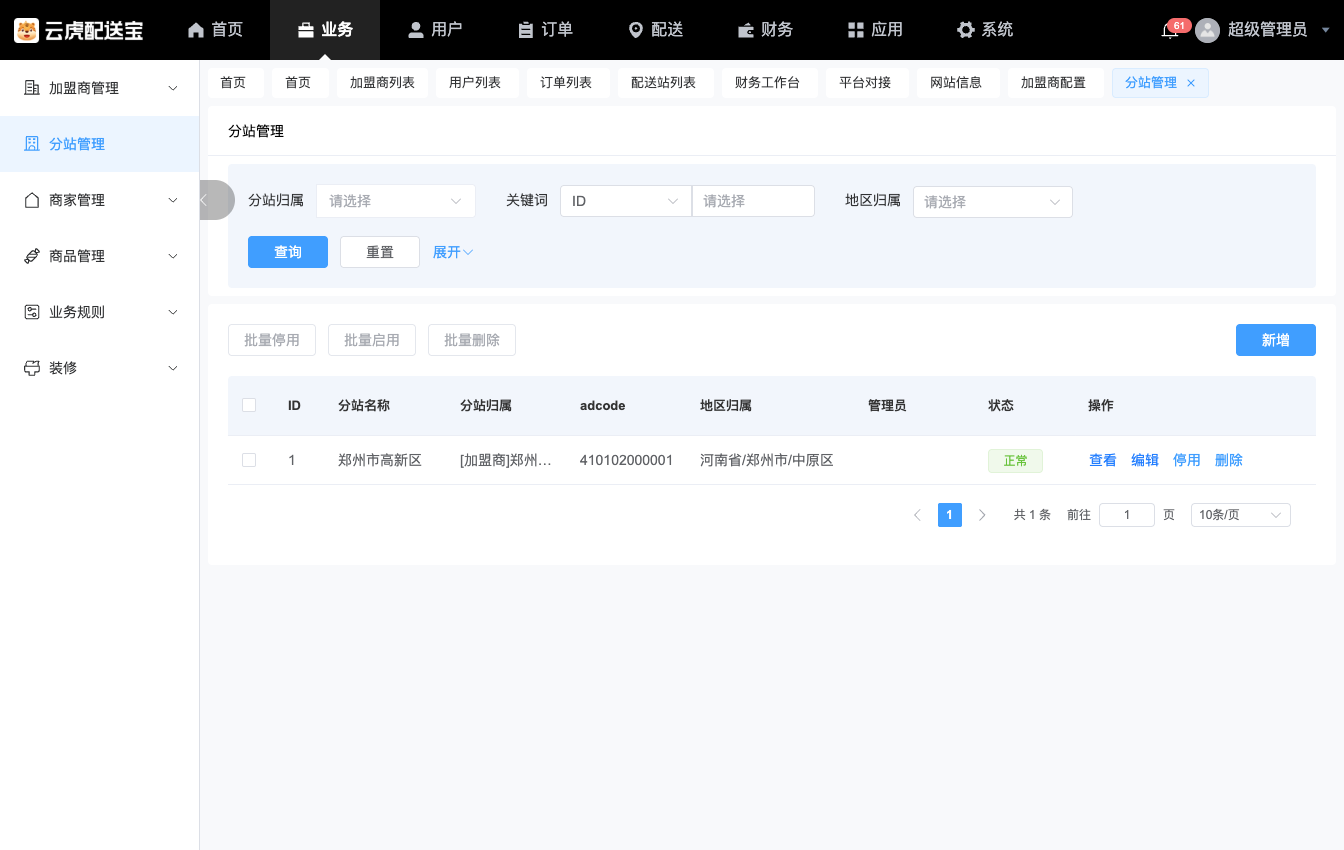Focus the 前往 page number input

point(1127,515)
